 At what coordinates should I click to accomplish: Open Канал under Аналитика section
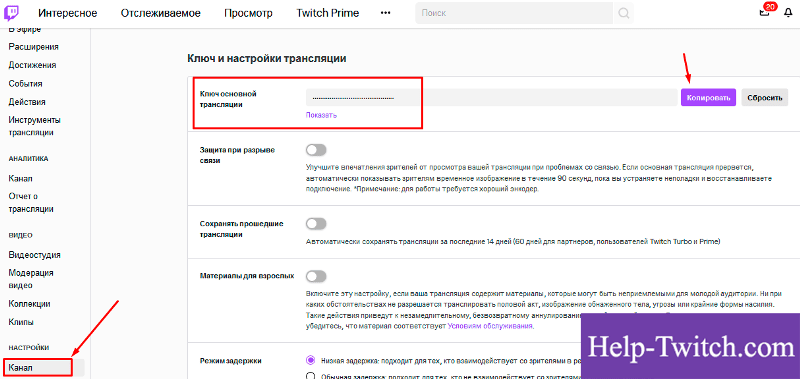[x=21, y=179]
